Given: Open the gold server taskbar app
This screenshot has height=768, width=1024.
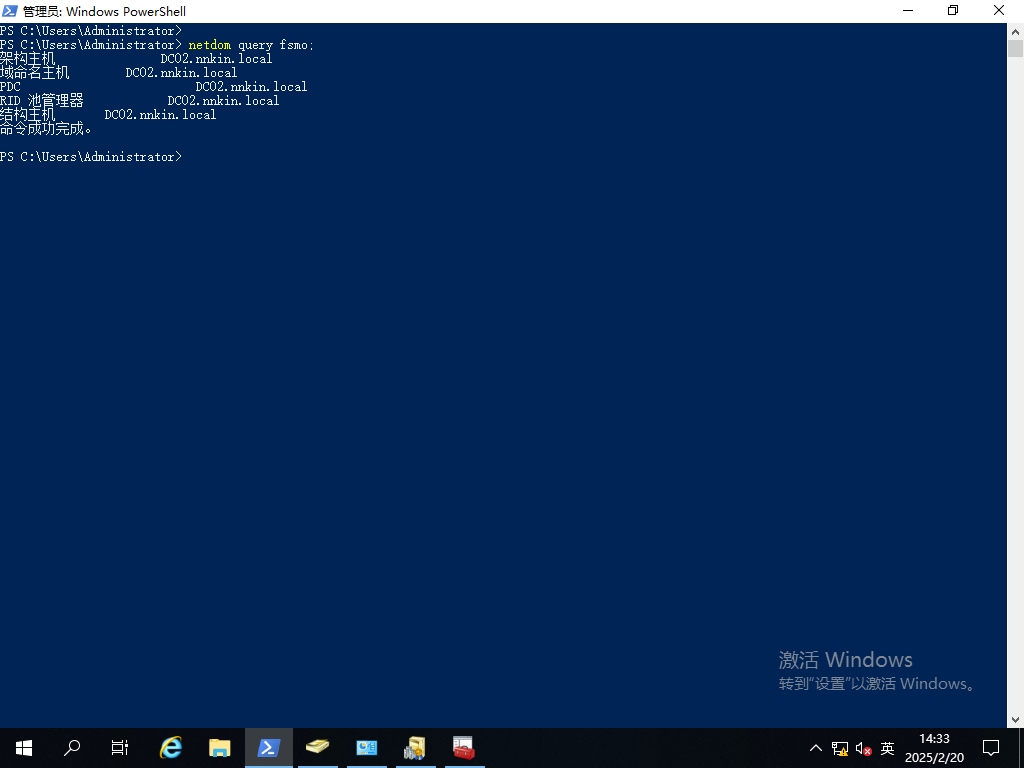Looking at the screenshot, I should click(414, 747).
